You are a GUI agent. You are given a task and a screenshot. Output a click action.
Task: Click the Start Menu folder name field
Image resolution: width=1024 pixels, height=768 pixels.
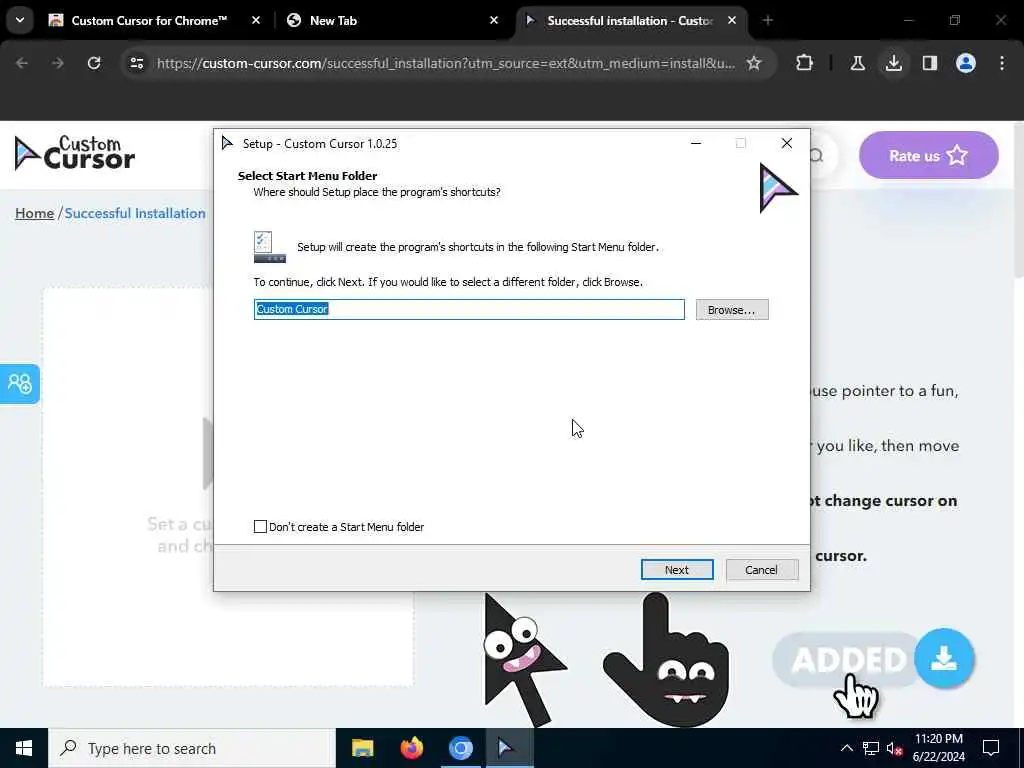[469, 310]
